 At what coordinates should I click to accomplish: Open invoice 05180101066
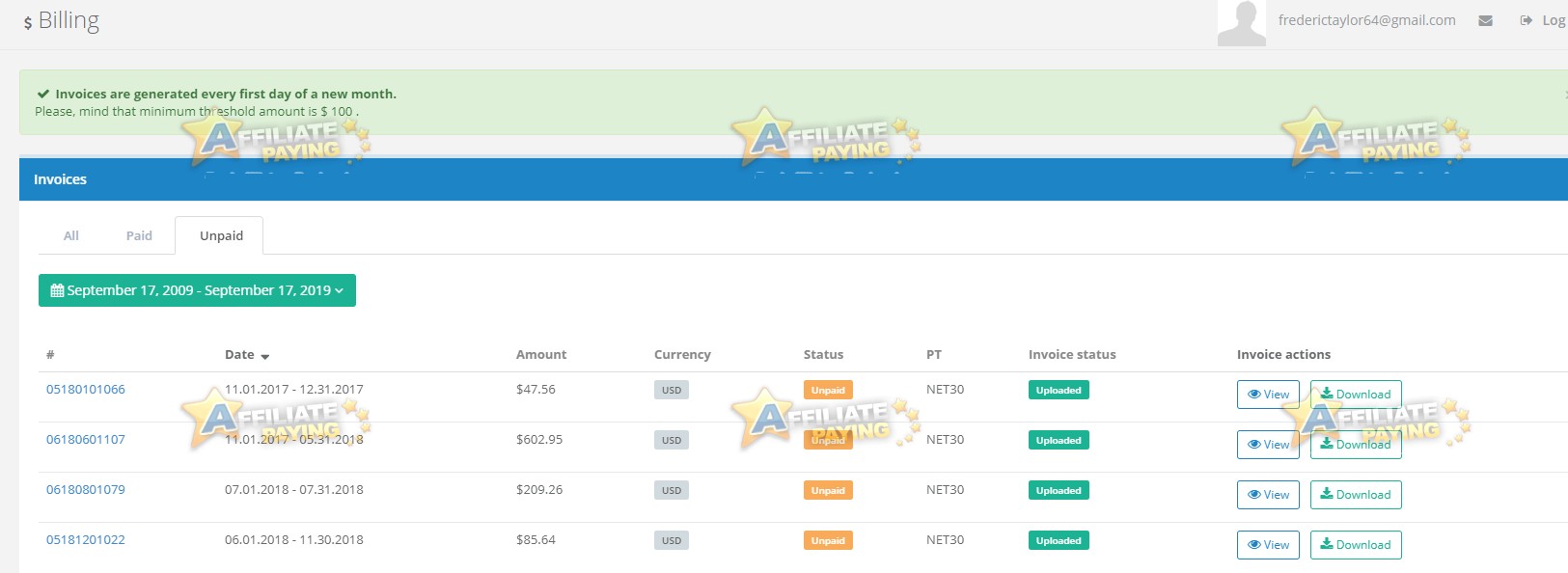point(86,390)
